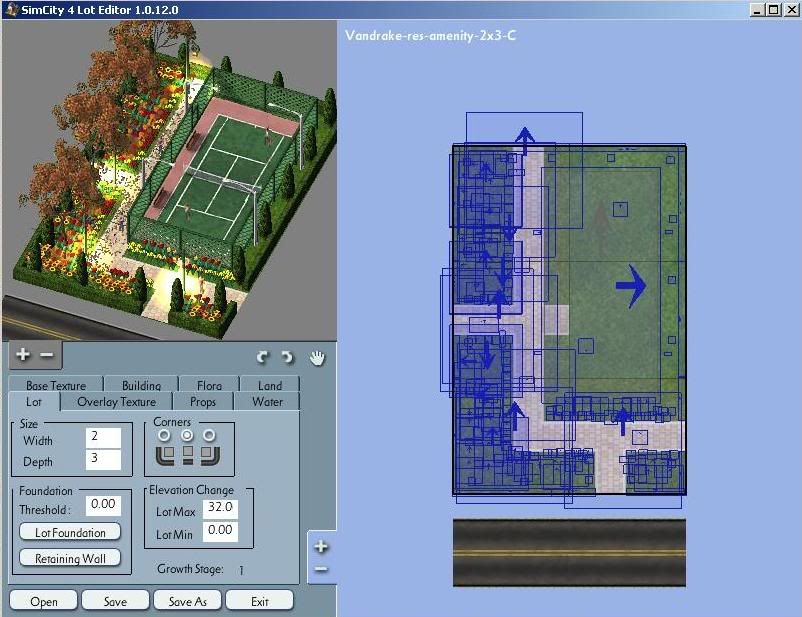The width and height of the screenshot is (802, 617).
Task: Click the 3D lot preview image
Action: tap(169, 181)
